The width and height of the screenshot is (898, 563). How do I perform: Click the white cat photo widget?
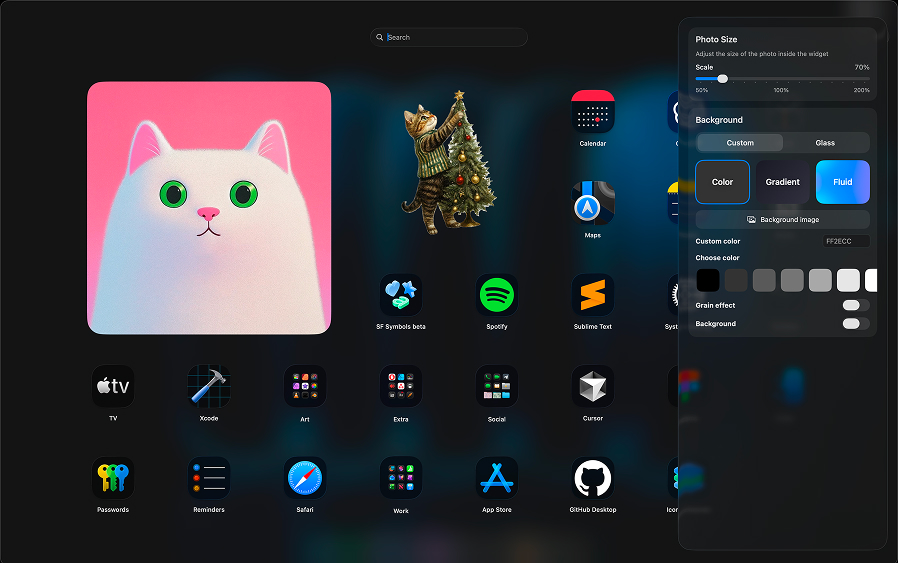[x=209, y=208]
